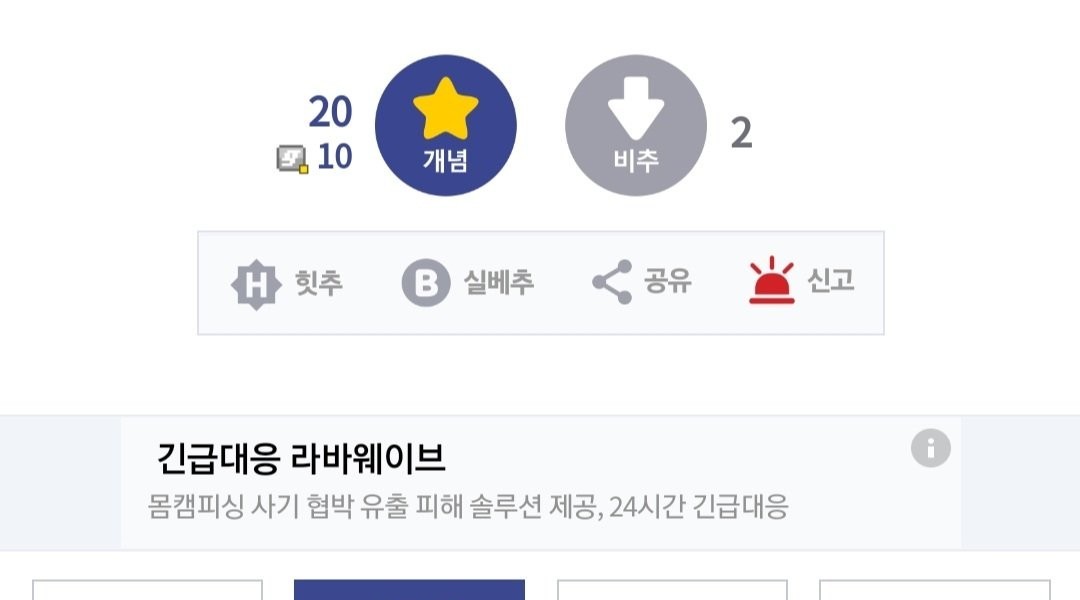
Task: Click the 몸캠피싱 사기 협박 ad description
Action: tap(468, 507)
